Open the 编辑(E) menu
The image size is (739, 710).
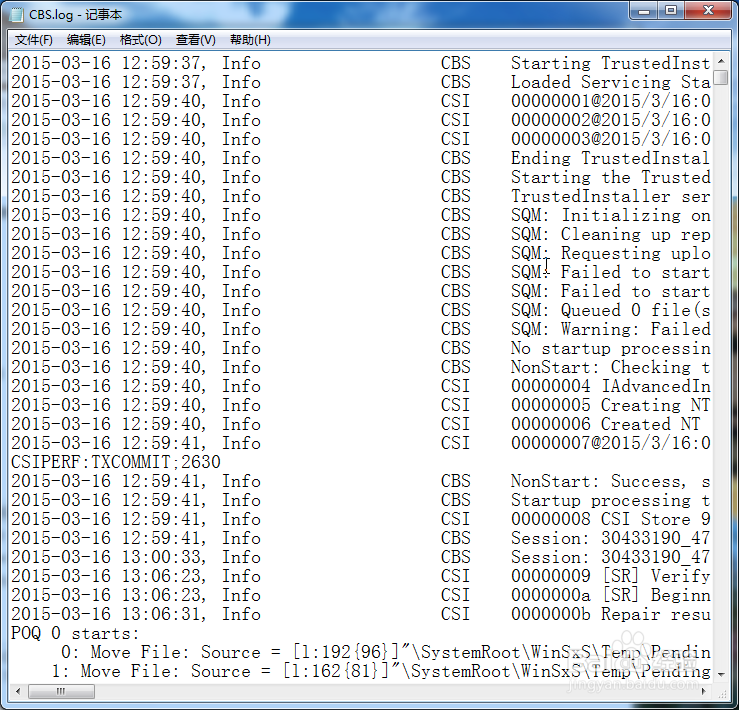(86, 40)
